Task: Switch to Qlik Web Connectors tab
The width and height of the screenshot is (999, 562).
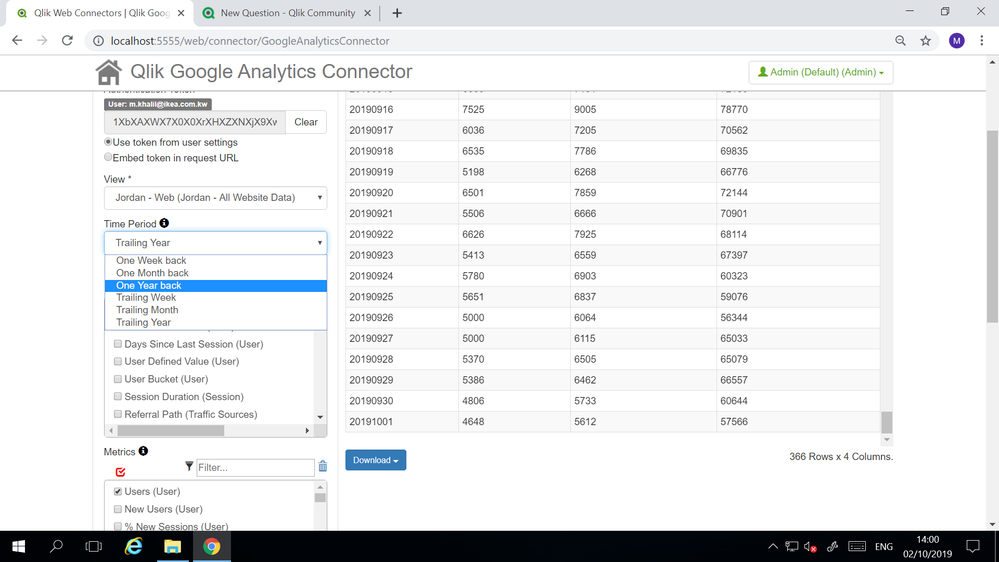Action: 99,13
